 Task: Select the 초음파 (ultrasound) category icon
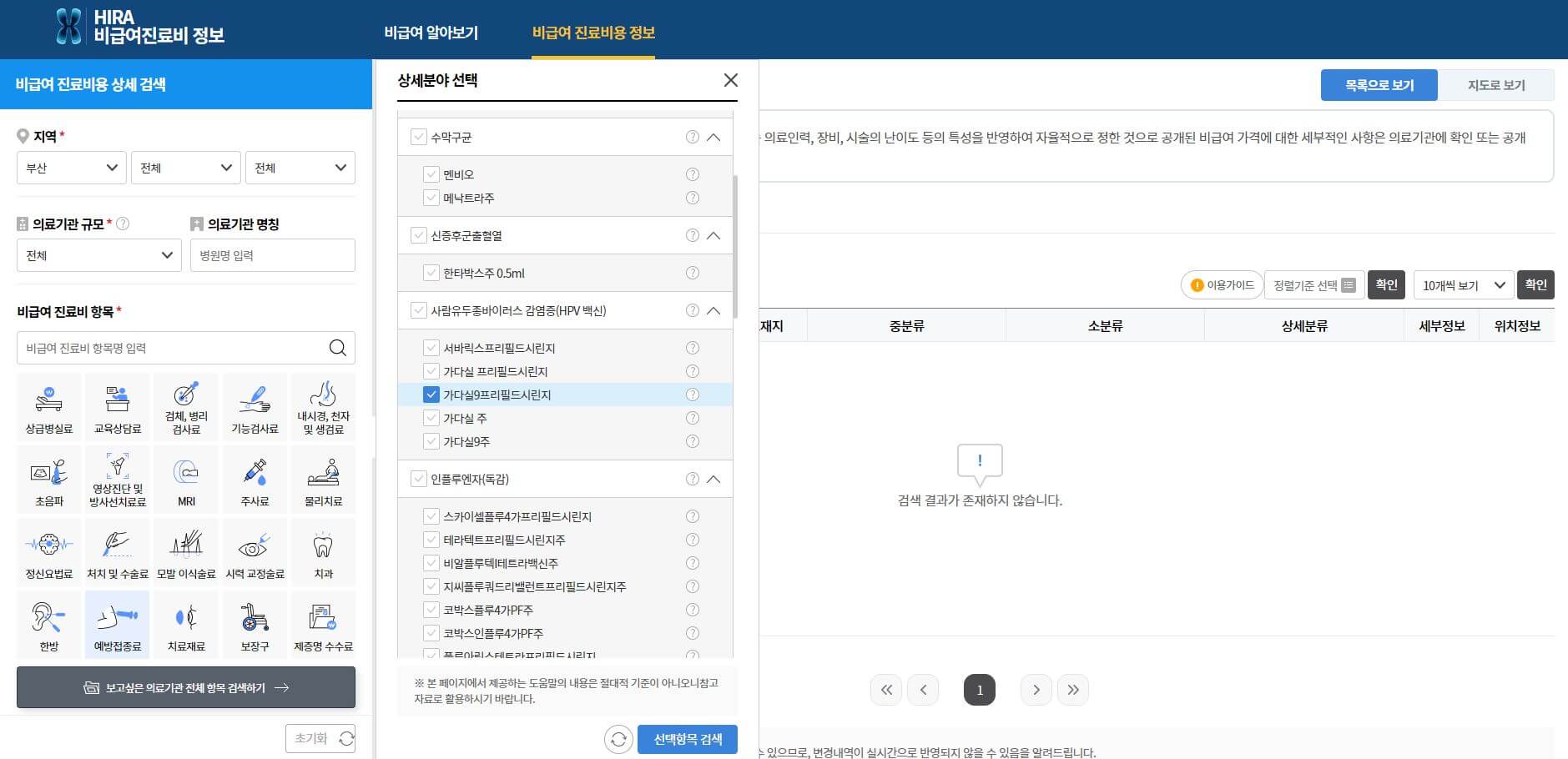tap(48, 479)
